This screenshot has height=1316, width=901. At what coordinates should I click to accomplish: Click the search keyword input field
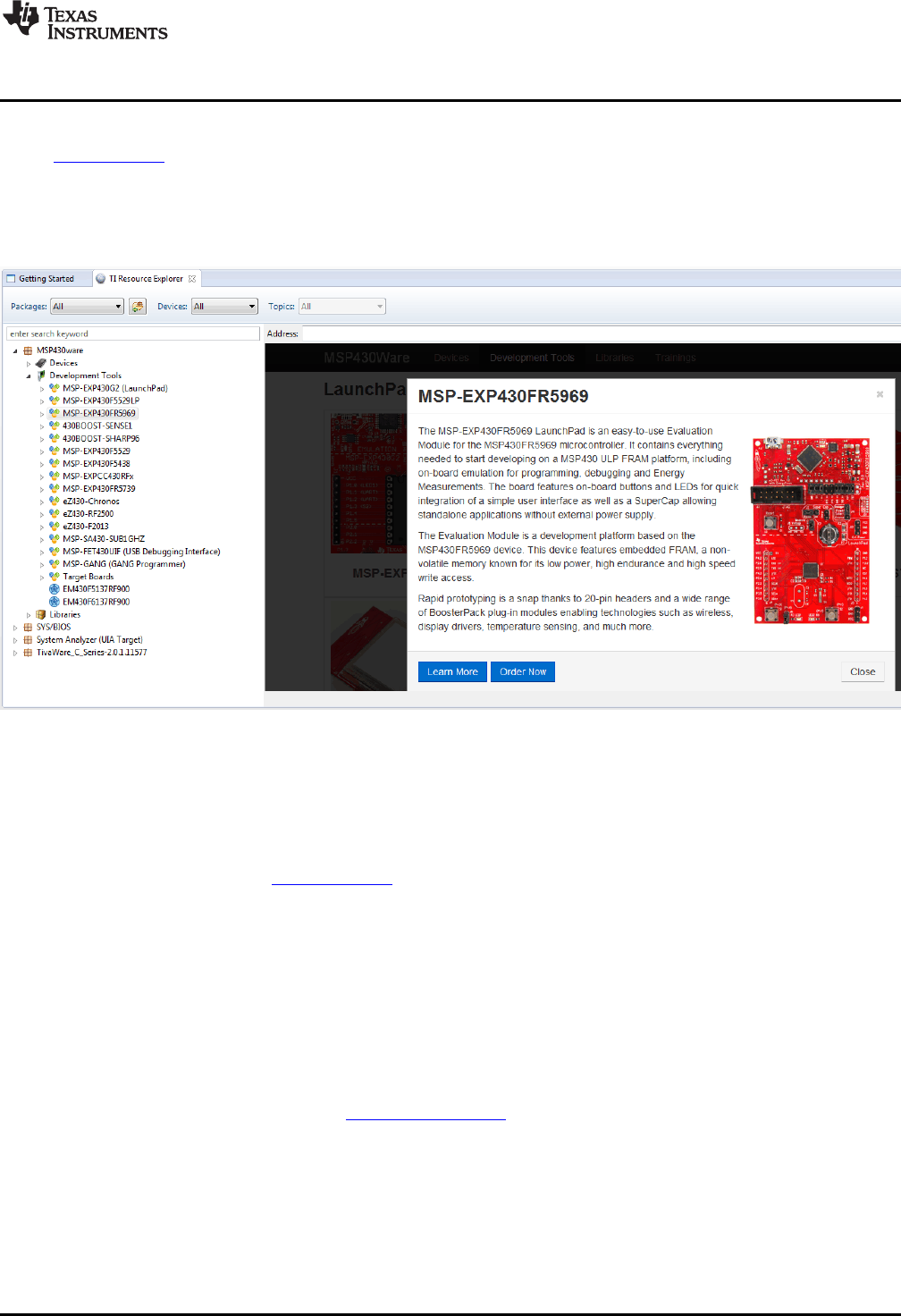pyautogui.click(x=132, y=333)
